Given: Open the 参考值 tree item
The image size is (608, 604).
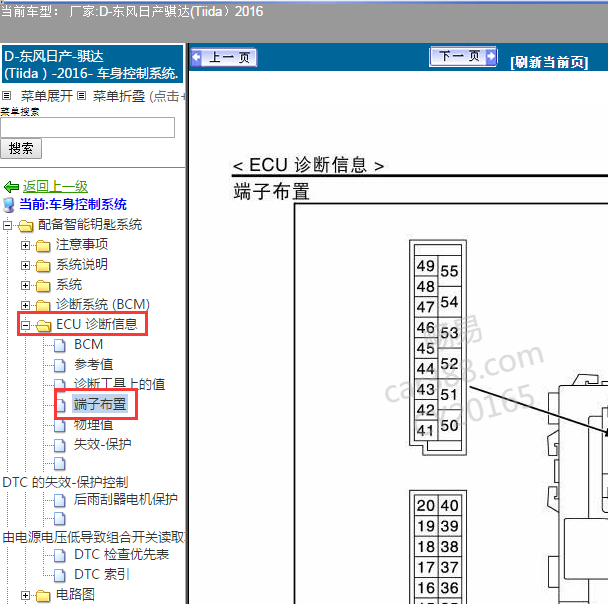Looking at the screenshot, I should pyautogui.click(x=93, y=364).
